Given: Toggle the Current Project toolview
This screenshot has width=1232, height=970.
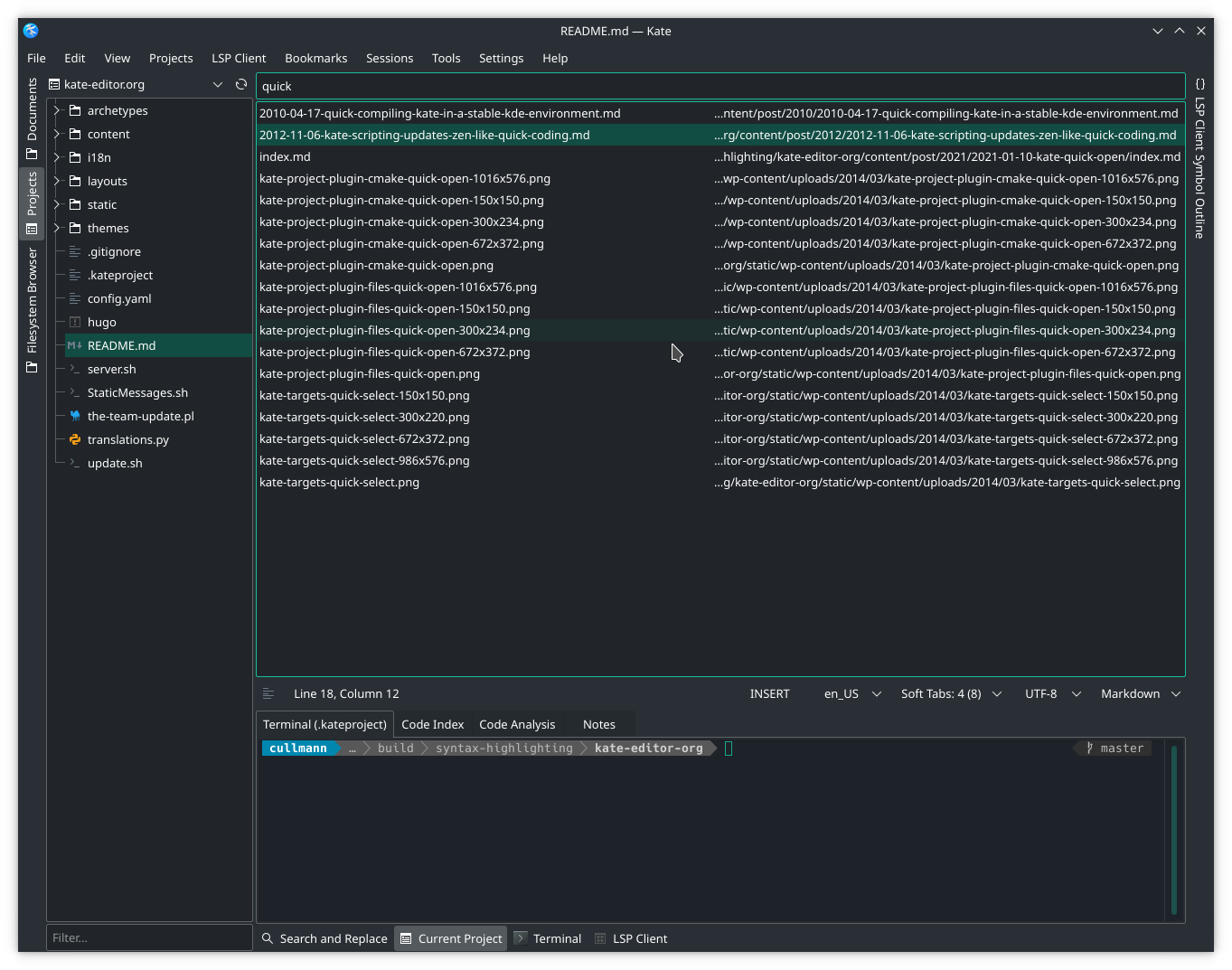Looking at the screenshot, I should pyautogui.click(x=450, y=938).
